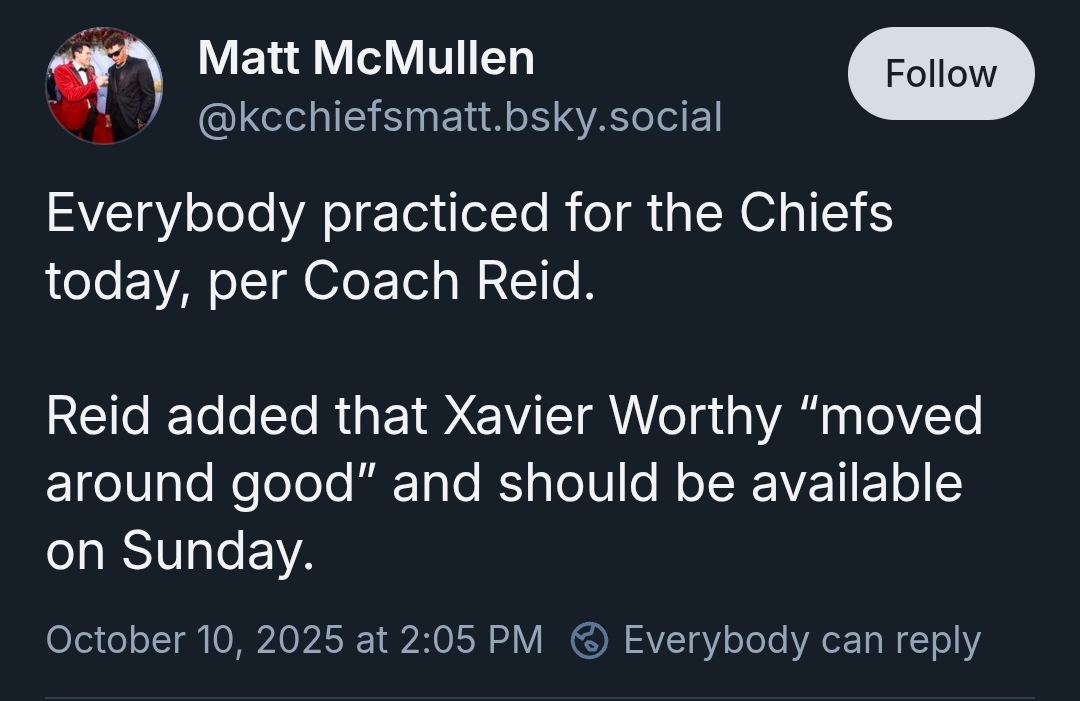Click the quoted phrase "moved around good"
1080x701 pixels.
[x=514, y=449]
